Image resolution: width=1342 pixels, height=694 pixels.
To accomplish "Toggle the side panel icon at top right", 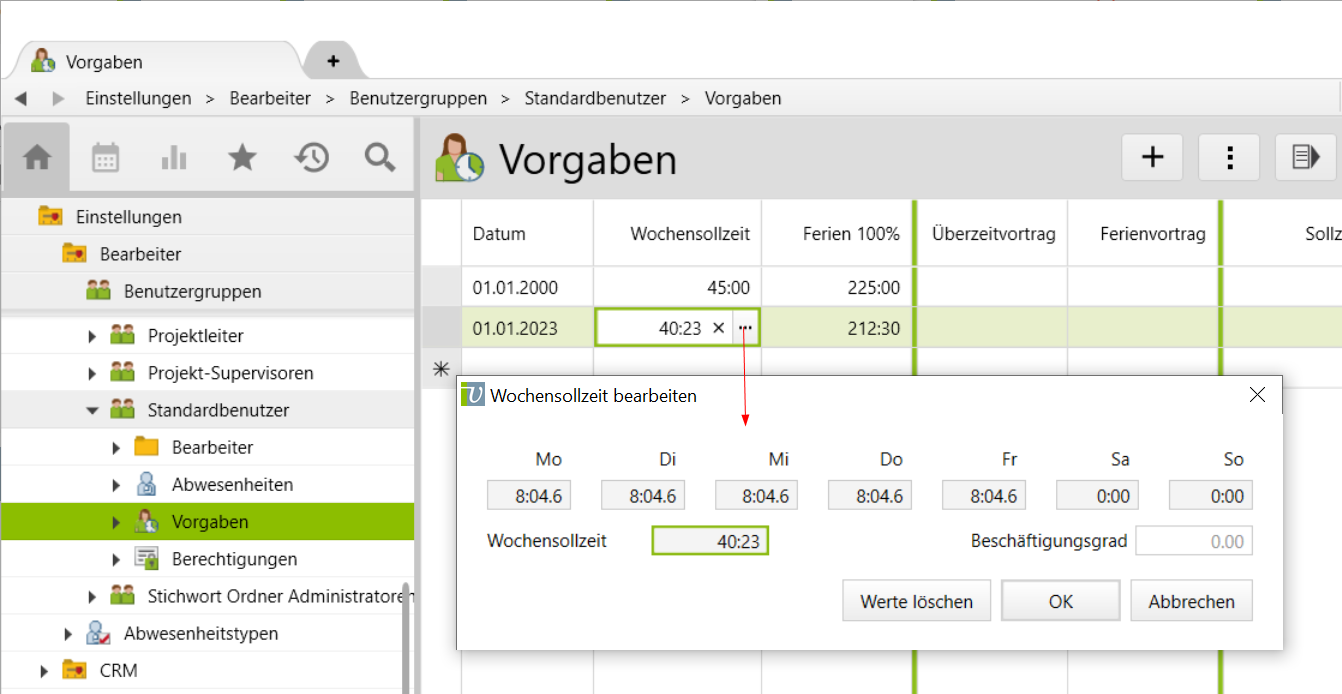I will [x=1306, y=157].
